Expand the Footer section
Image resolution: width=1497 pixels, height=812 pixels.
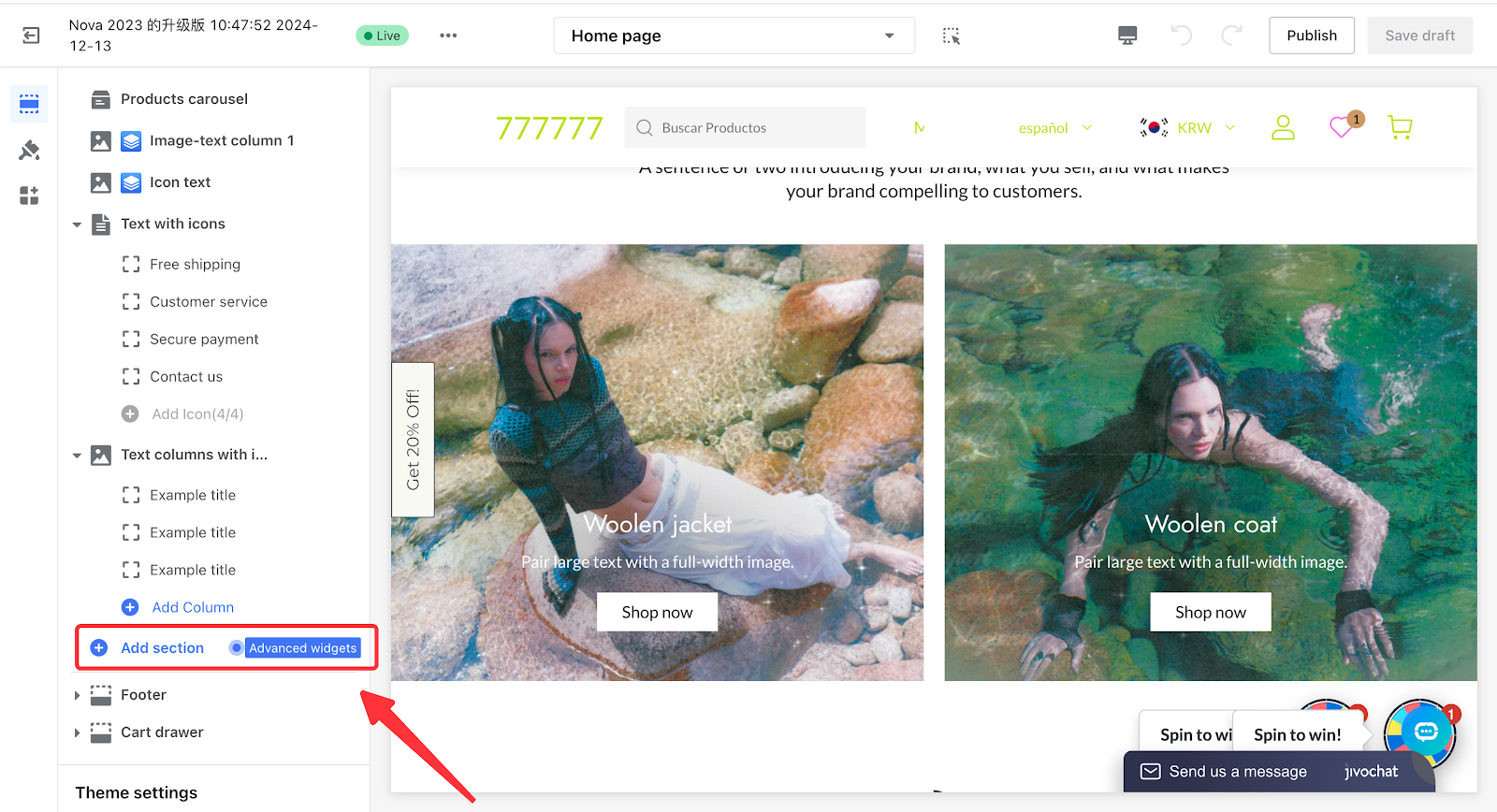77,695
